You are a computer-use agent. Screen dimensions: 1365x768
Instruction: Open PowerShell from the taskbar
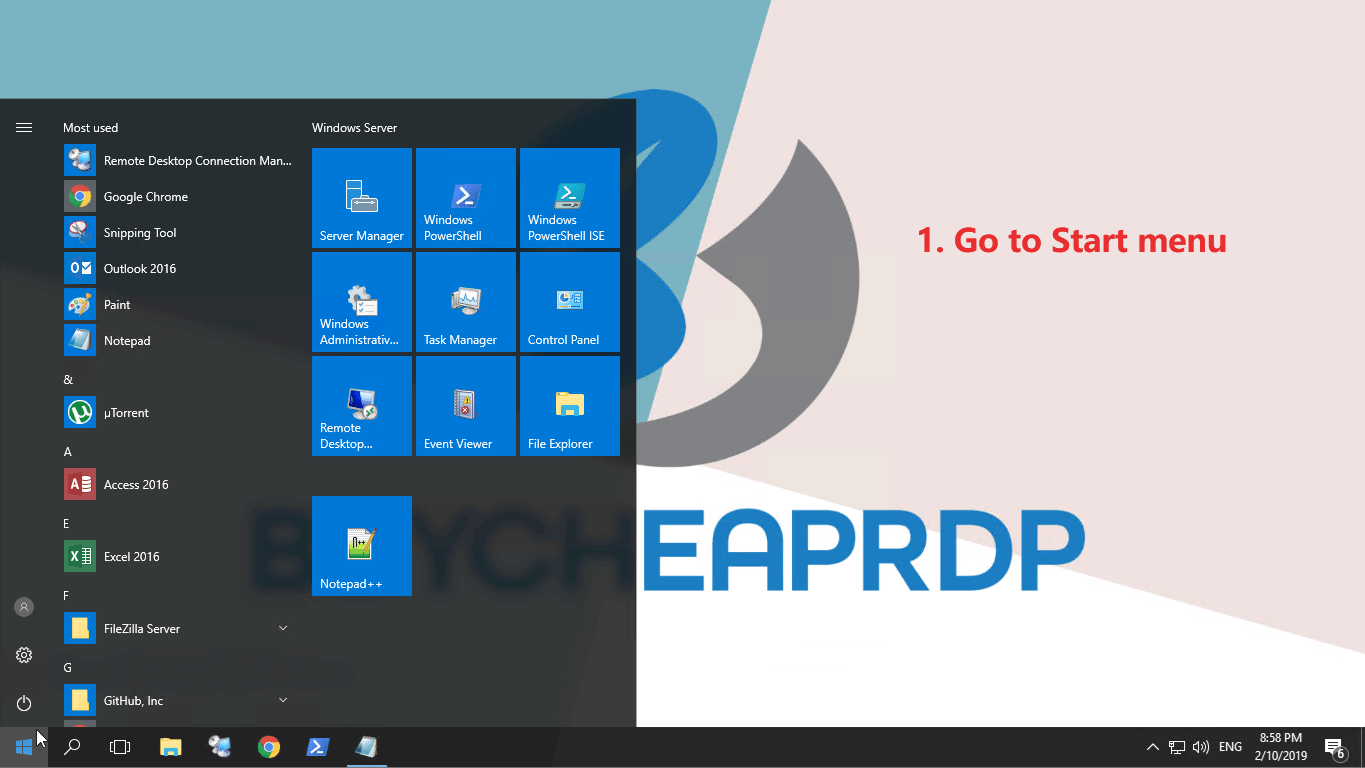(317, 747)
